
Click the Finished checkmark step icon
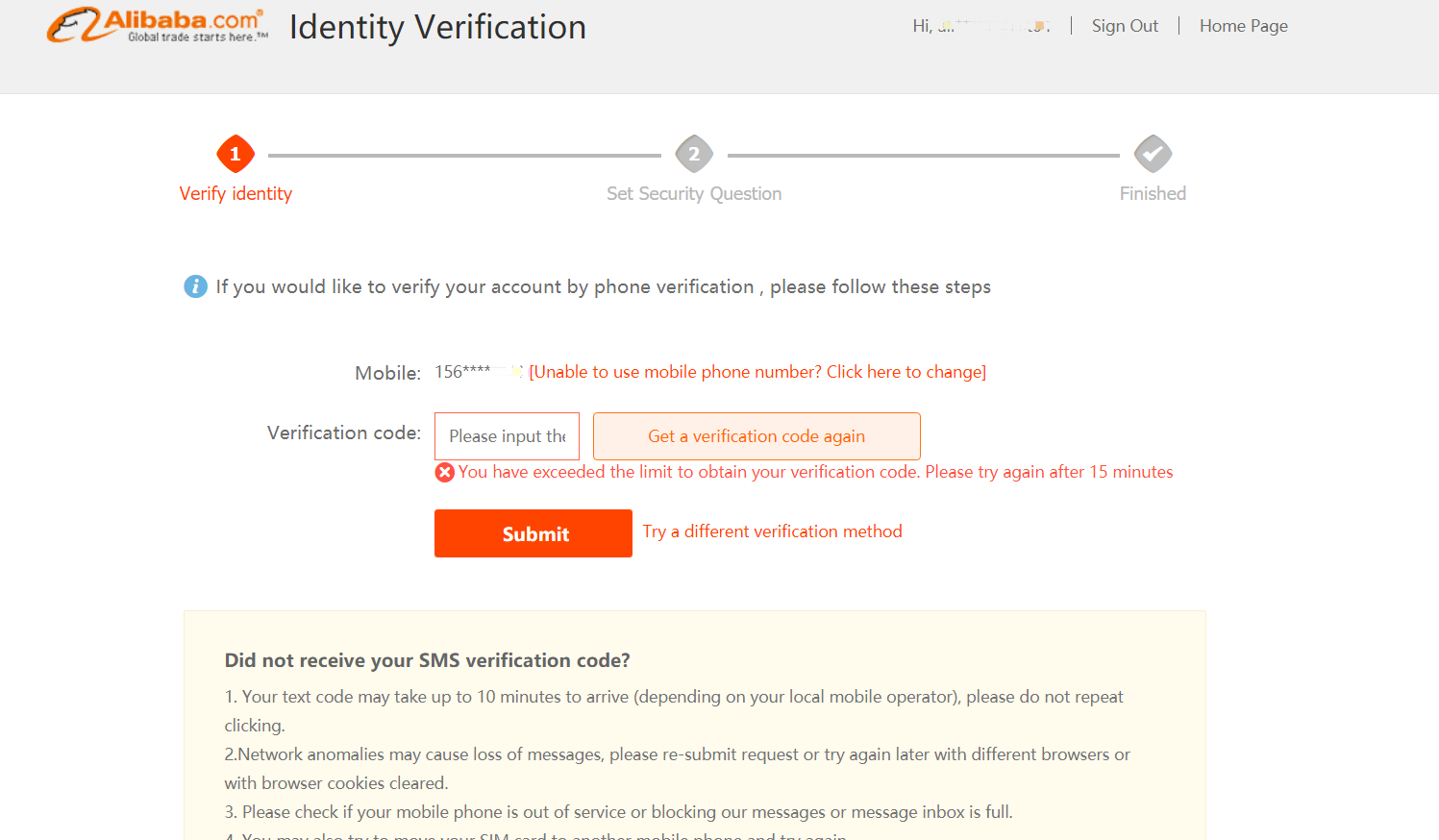click(x=1153, y=154)
